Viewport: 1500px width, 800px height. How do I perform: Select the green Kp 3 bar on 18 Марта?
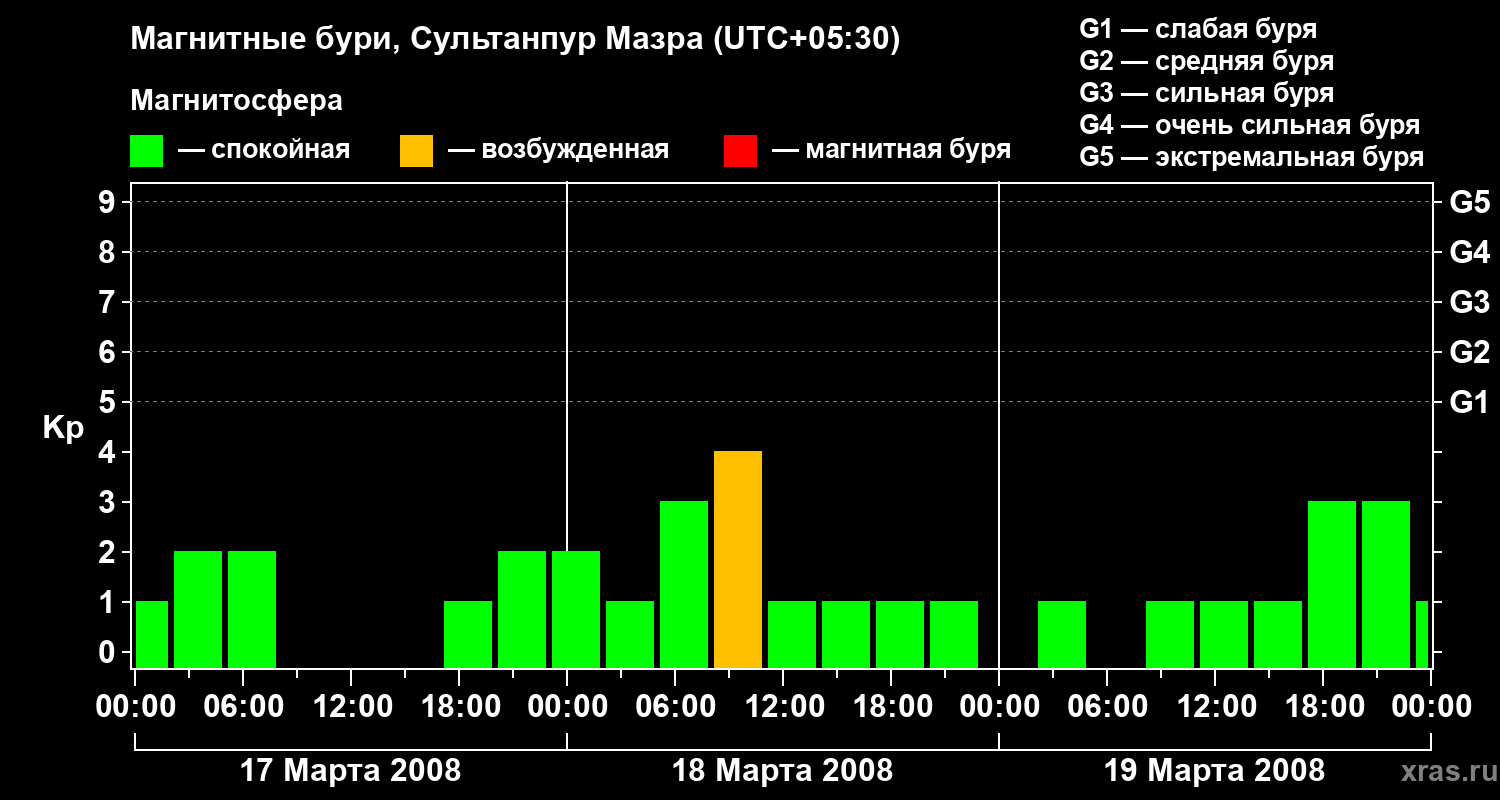pos(684,584)
